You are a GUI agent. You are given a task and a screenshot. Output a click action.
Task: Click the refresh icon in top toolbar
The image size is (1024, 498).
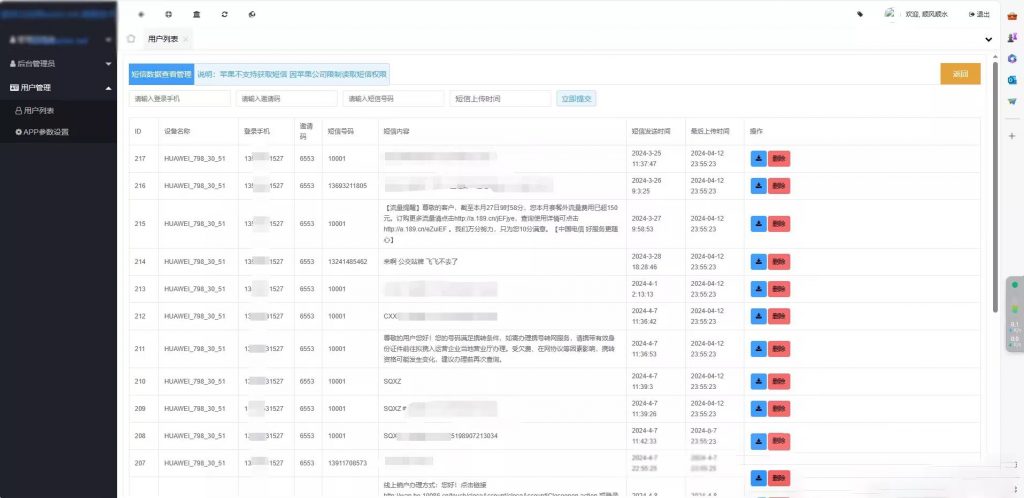click(224, 14)
